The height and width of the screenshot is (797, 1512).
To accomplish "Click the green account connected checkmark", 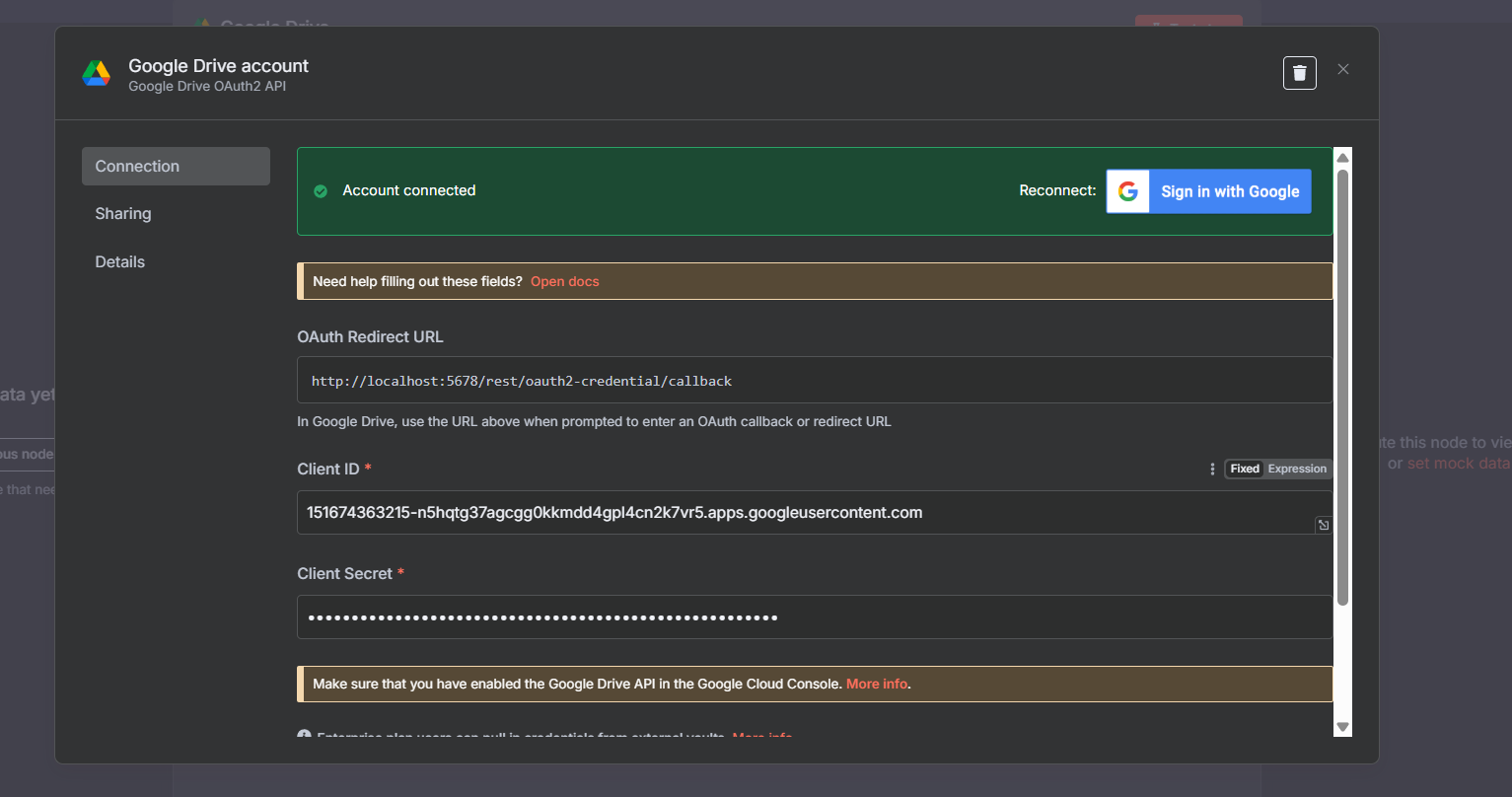I will point(321,191).
